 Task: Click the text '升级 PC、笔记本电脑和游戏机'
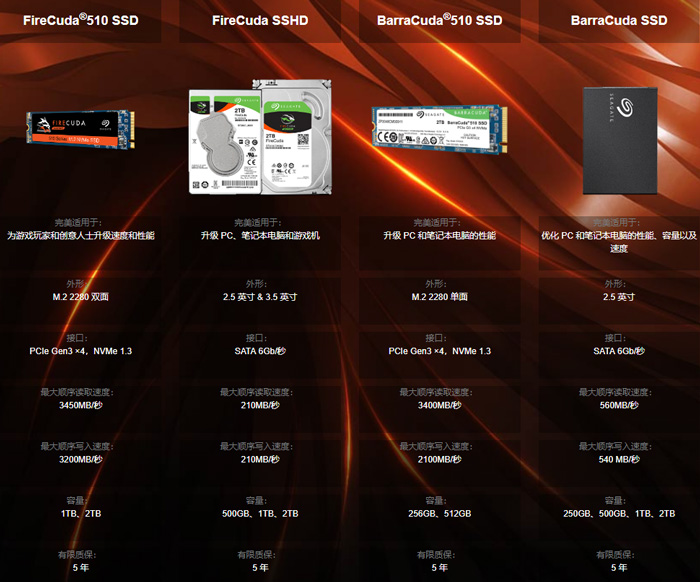click(260, 235)
